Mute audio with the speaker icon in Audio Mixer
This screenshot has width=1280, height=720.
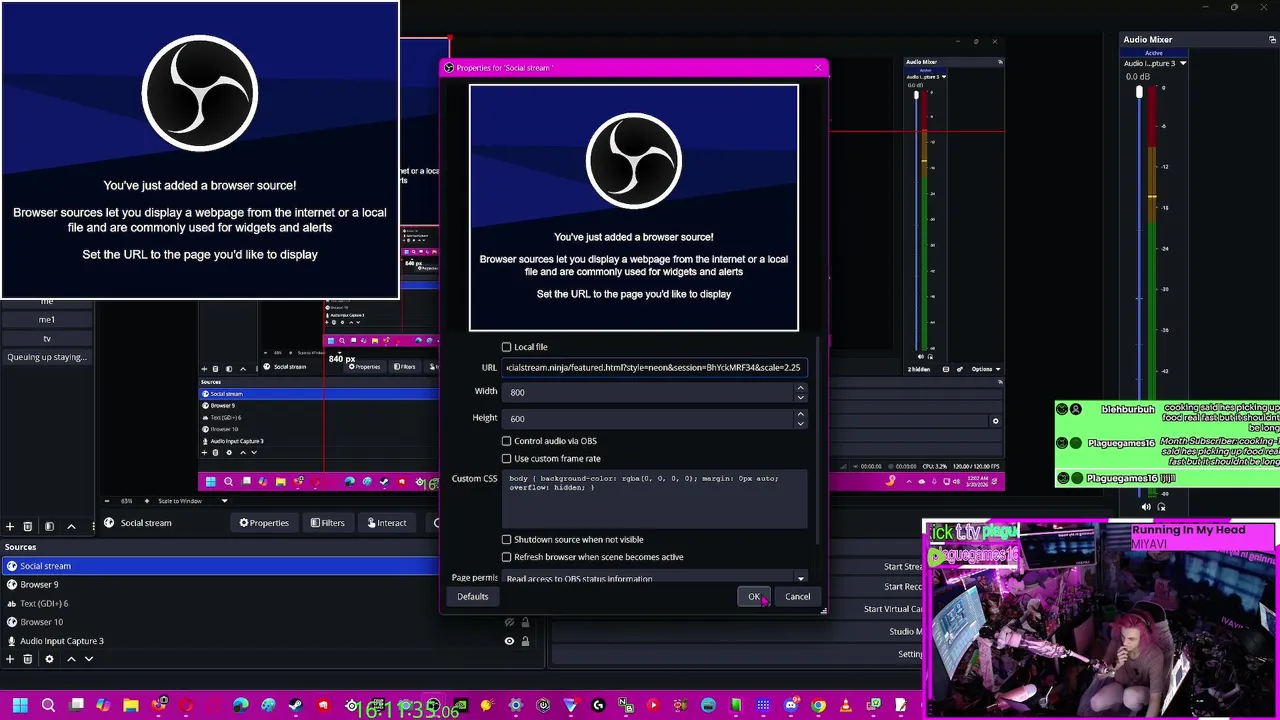[x=1144, y=507]
